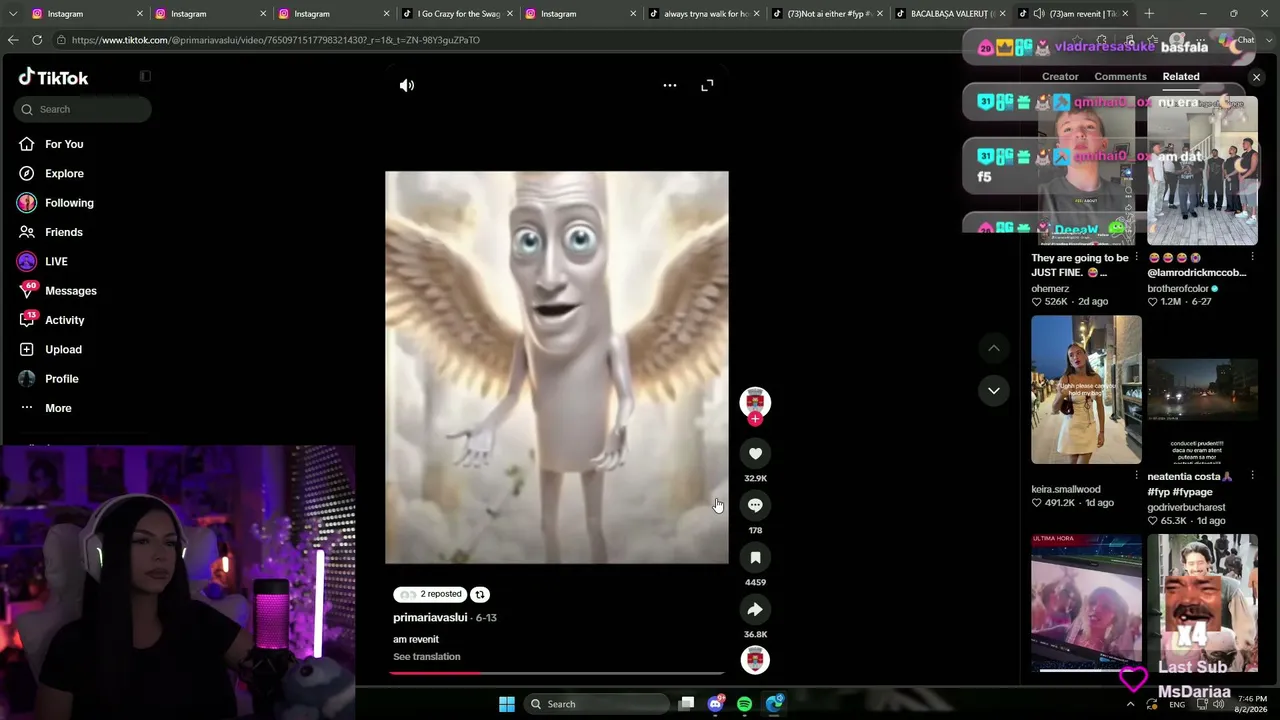Open the godriverbucharest creator name
1280x720 pixels.
coord(1186,508)
